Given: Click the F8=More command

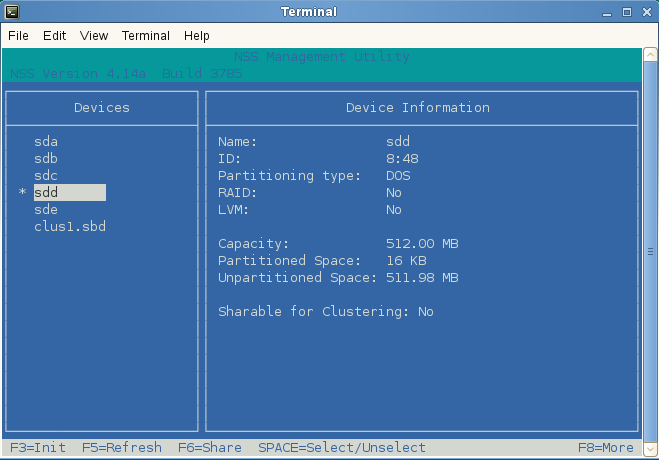Looking at the screenshot, I should [x=606, y=447].
